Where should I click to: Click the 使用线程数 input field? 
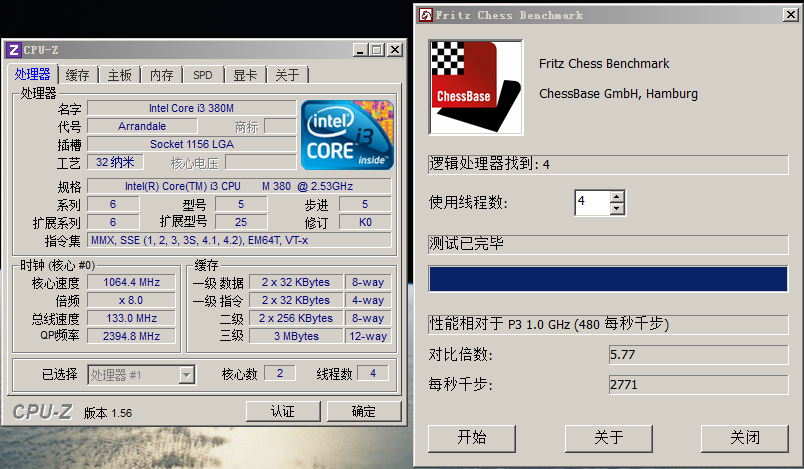[x=593, y=202]
